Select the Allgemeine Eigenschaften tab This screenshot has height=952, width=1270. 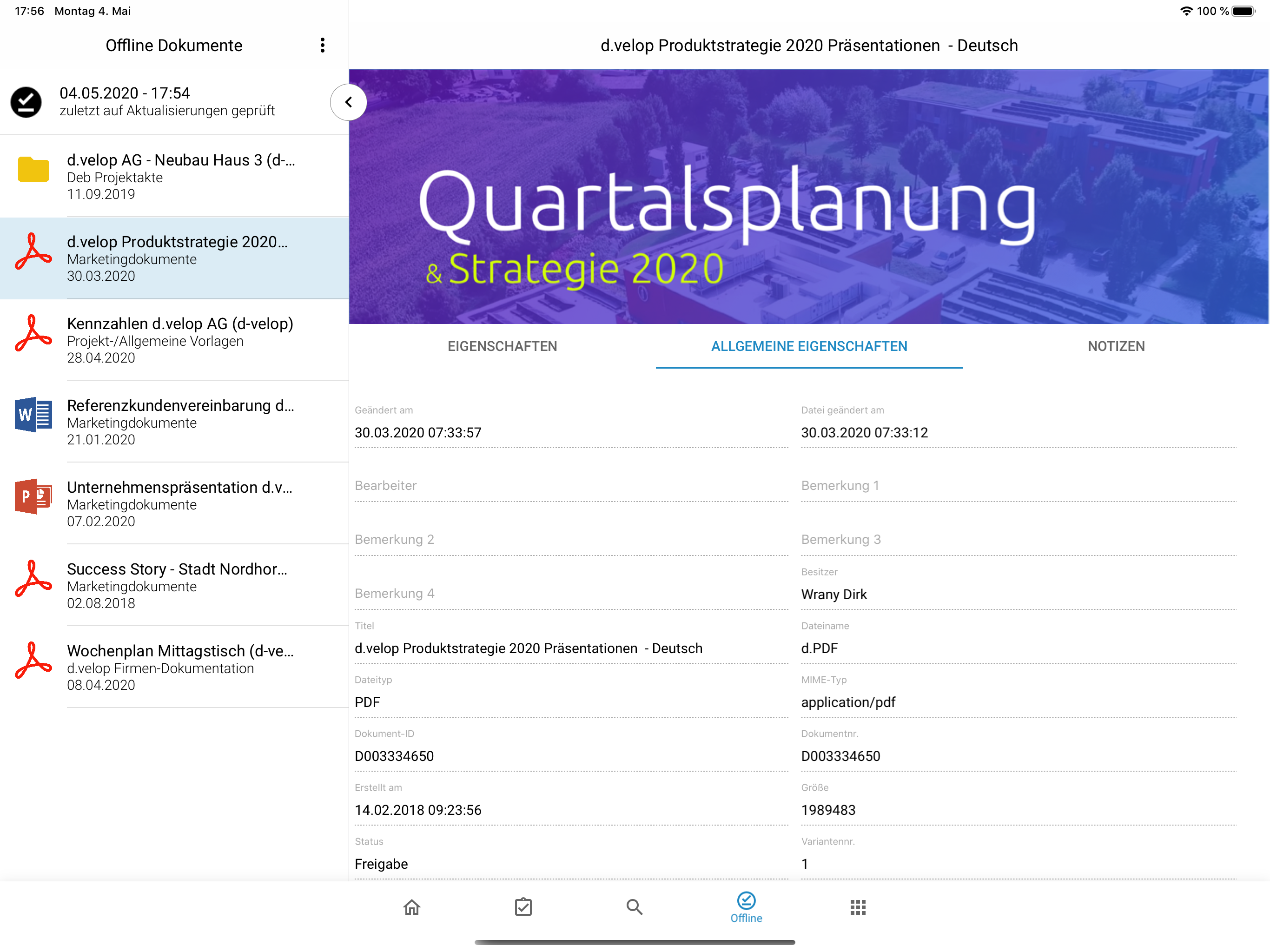coord(809,346)
